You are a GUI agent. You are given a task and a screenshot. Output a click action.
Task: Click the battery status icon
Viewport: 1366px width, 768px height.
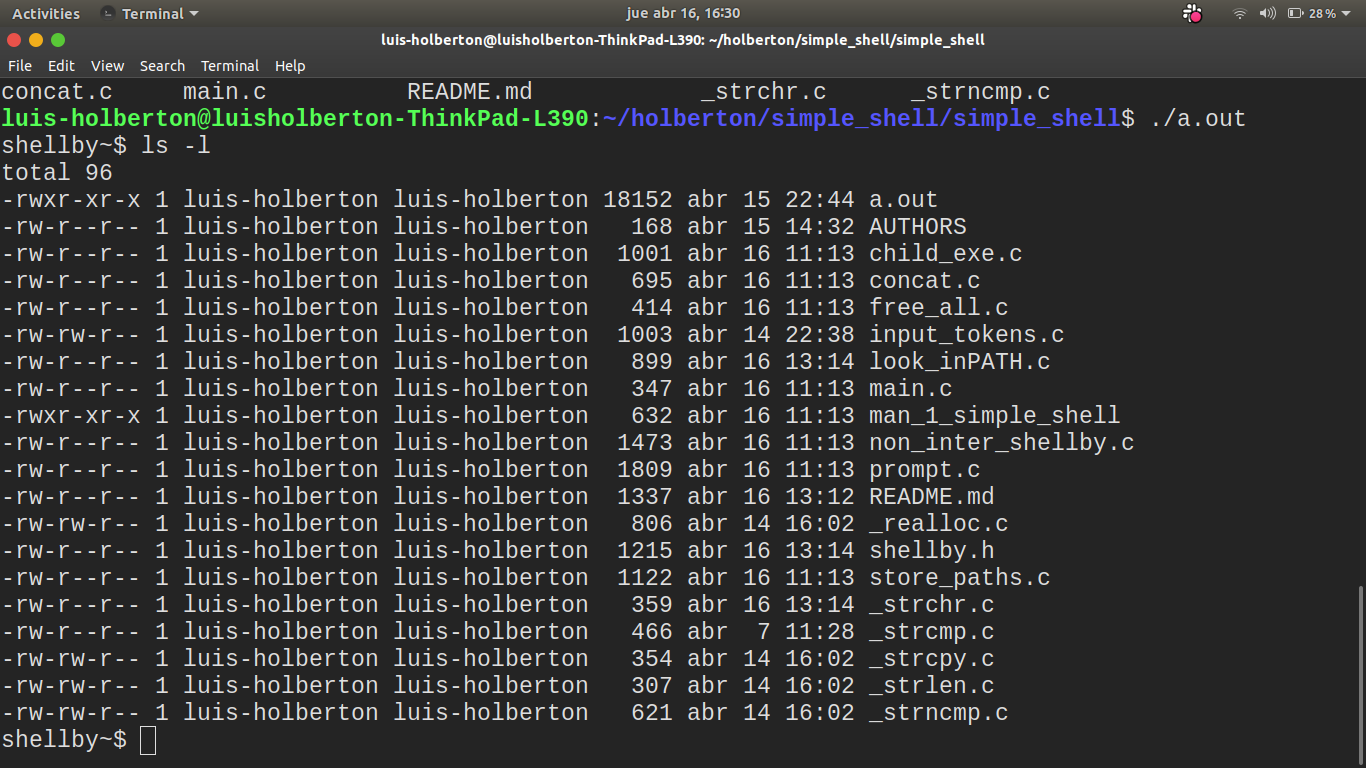[1294, 13]
